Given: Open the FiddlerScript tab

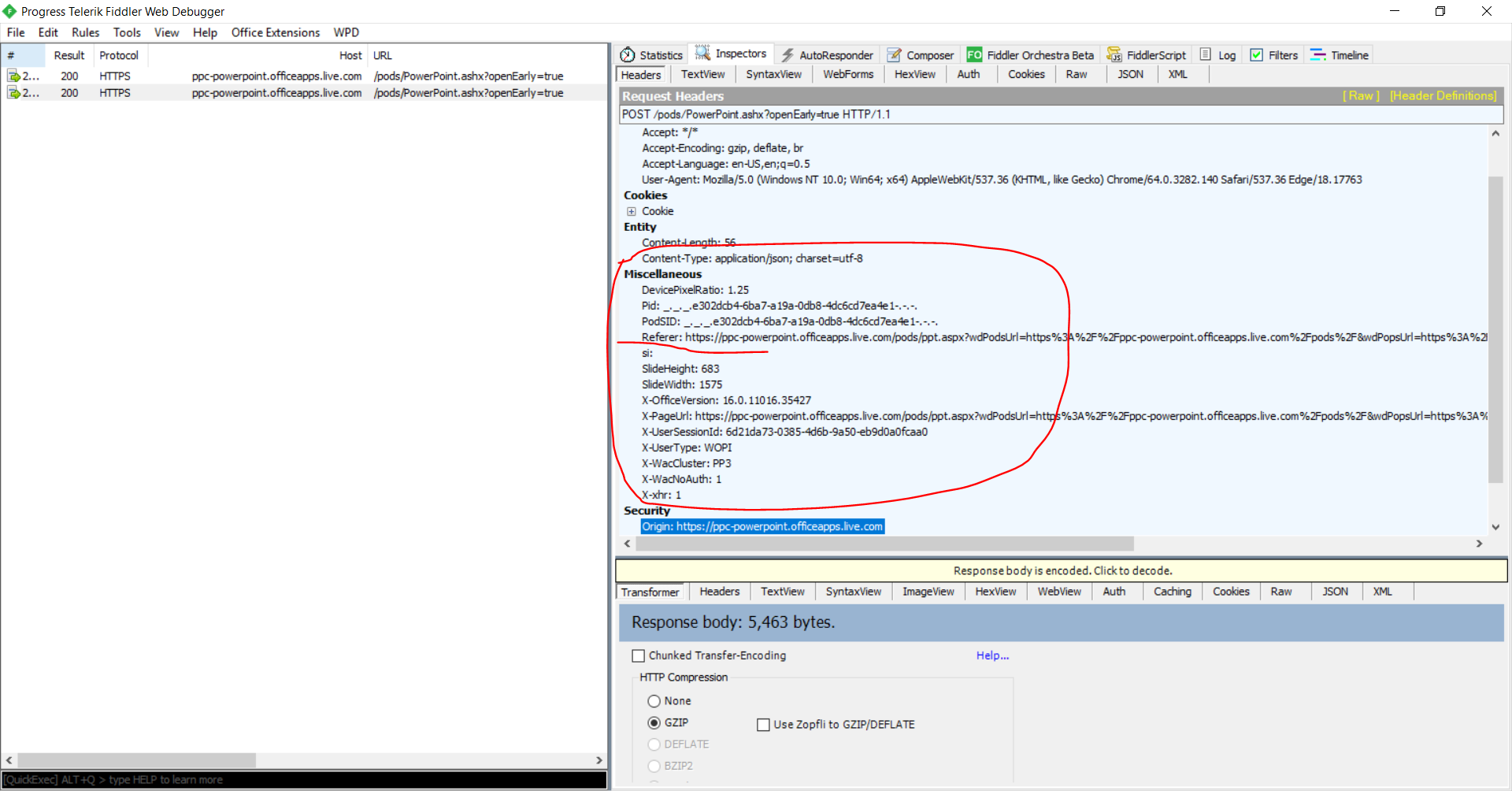Looking at the screenshot, I should point(1146,55).
